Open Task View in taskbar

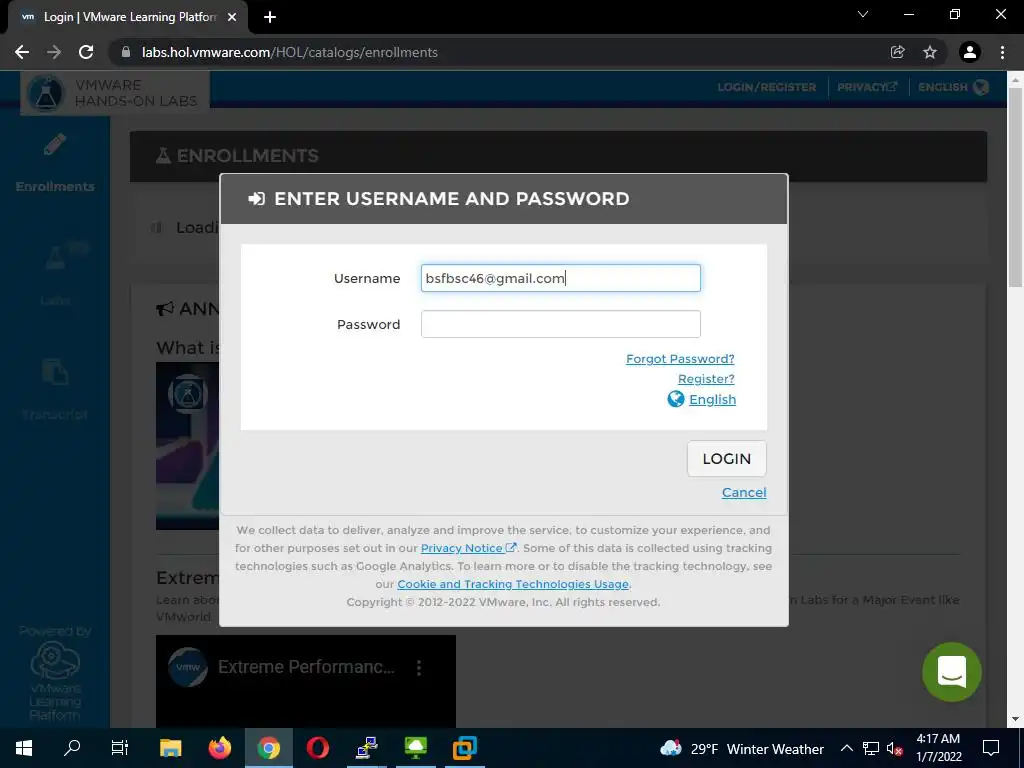[120, 748]
